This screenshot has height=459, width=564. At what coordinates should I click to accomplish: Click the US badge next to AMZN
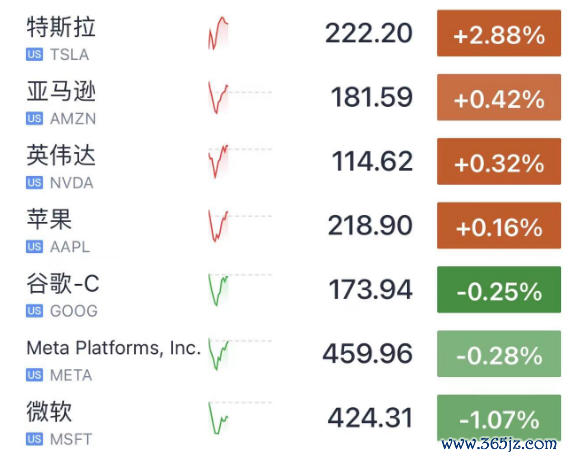click(x=35, y=119)
